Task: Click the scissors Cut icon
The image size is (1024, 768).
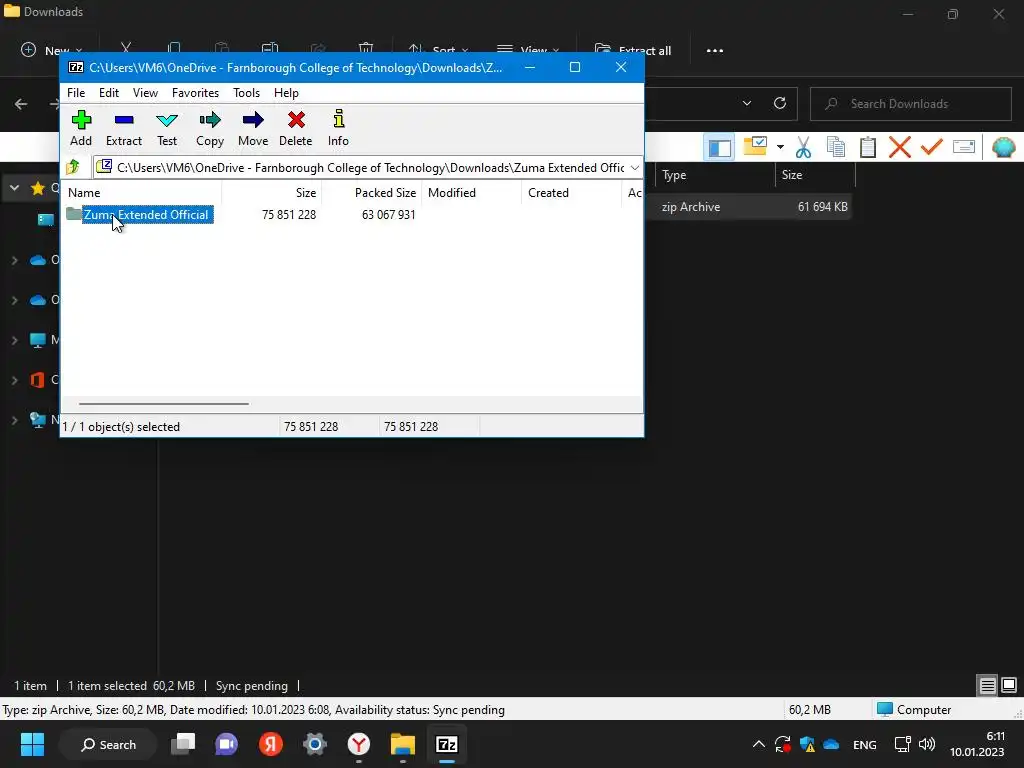Action: (x=803, y=148)
